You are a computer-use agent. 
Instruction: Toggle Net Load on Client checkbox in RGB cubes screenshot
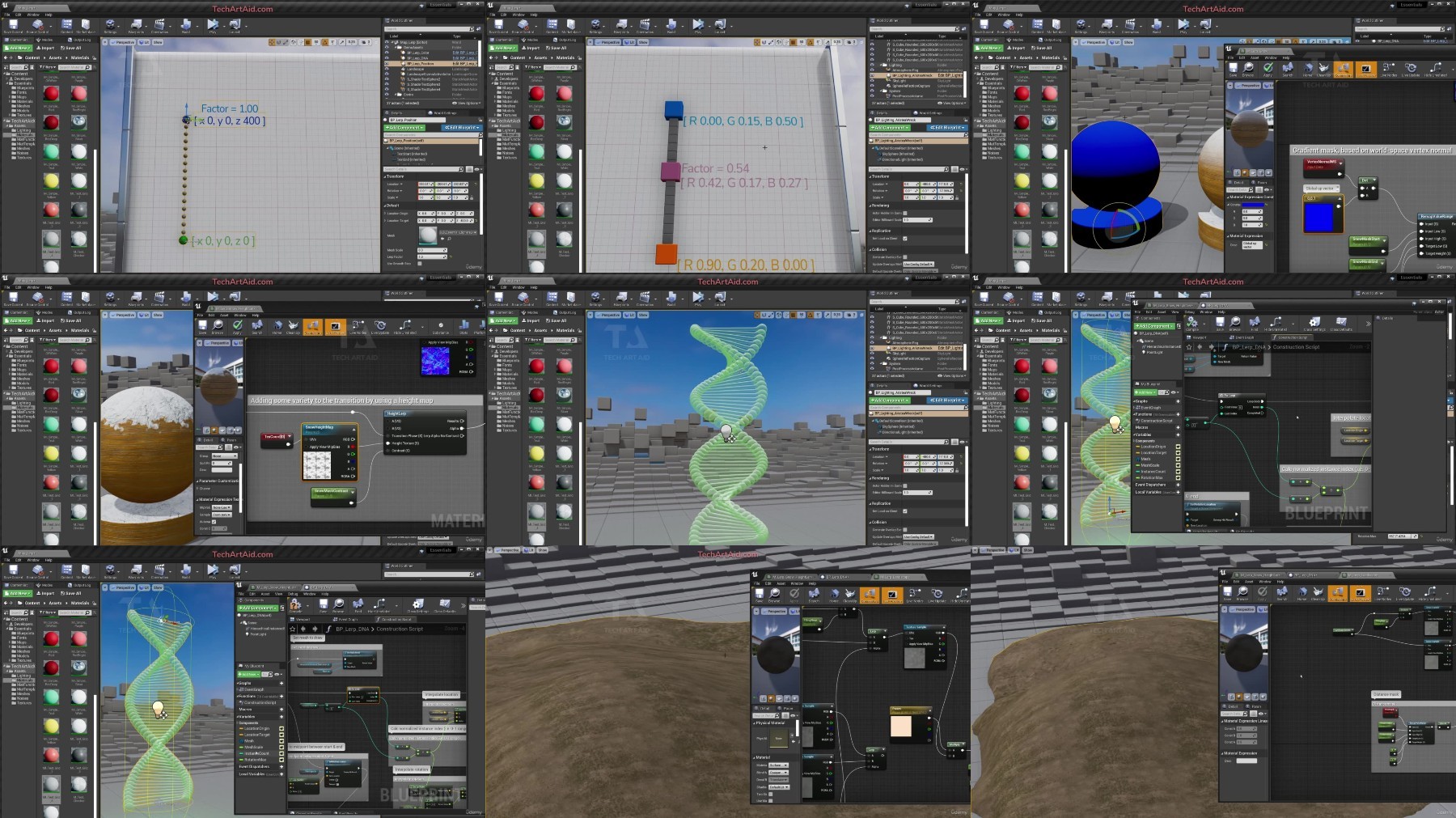pyautogui.click(x=904, y=239)
